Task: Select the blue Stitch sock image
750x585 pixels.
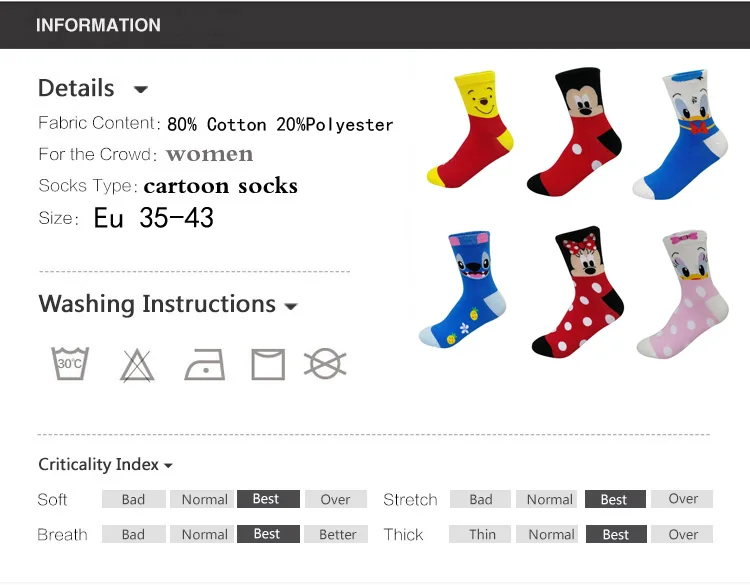Action: click(463, 289)
